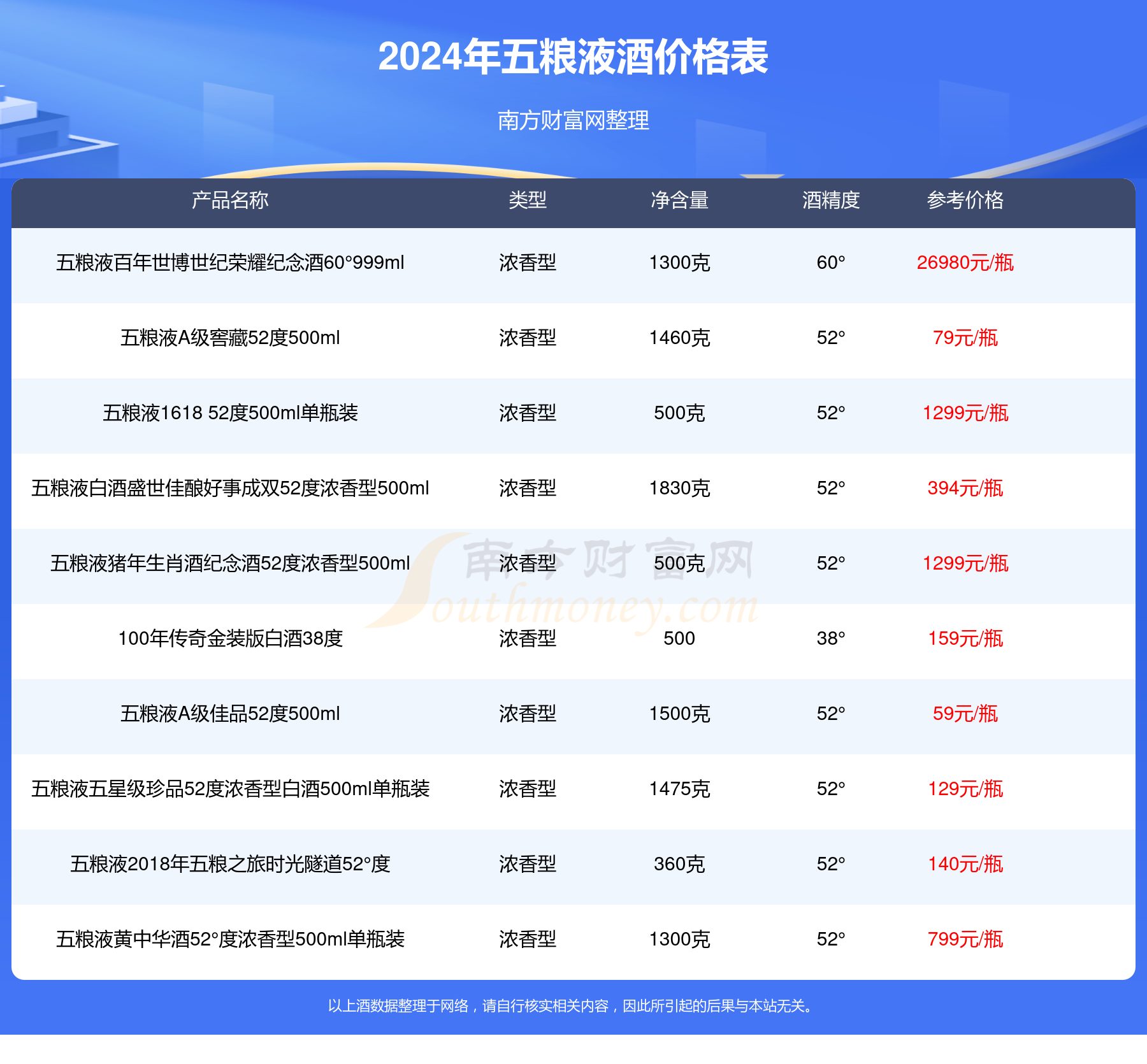Screen dimensions: 1147x1064
Task: Select product 五粮液猪年生肖酒纪念酒
Action: coord(230,563)
